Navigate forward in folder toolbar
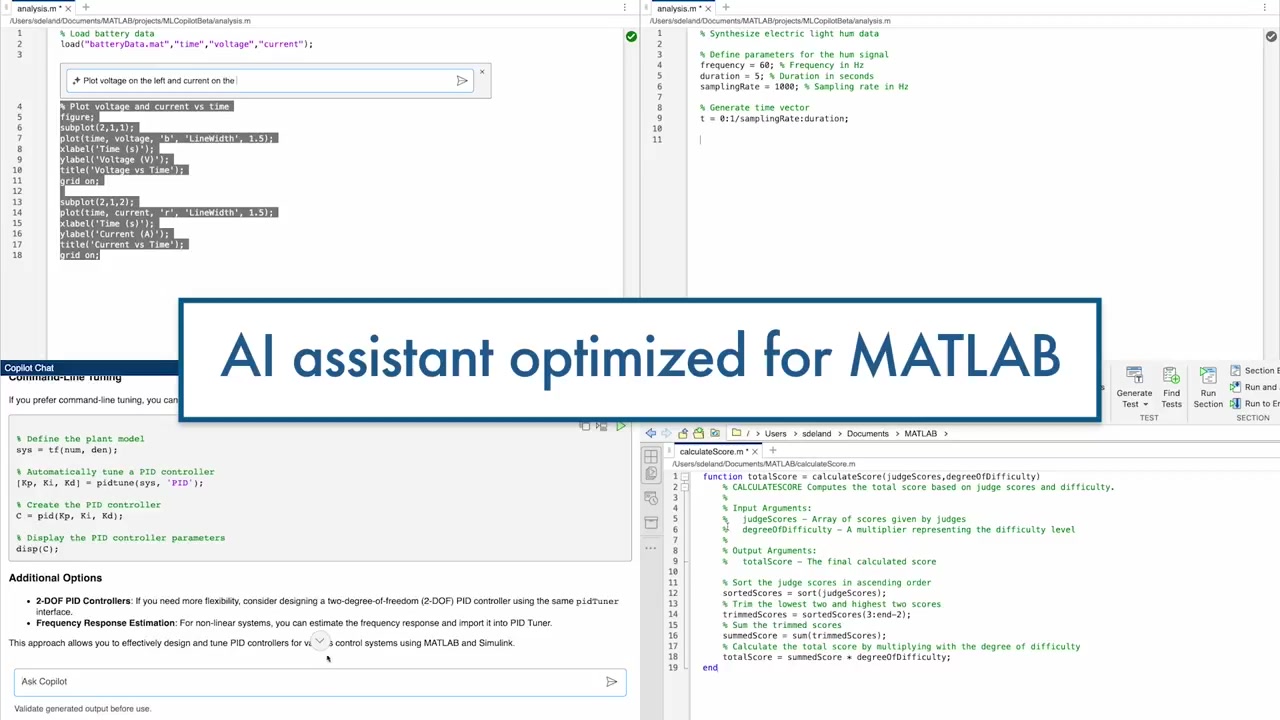 pyautogui.click(x=666, y=433)
